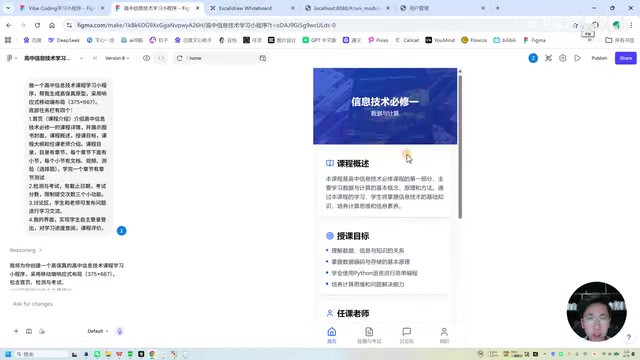Open the tab search dropdown arrow
Viewport: 640px width, 360px height.
point(8,8)
